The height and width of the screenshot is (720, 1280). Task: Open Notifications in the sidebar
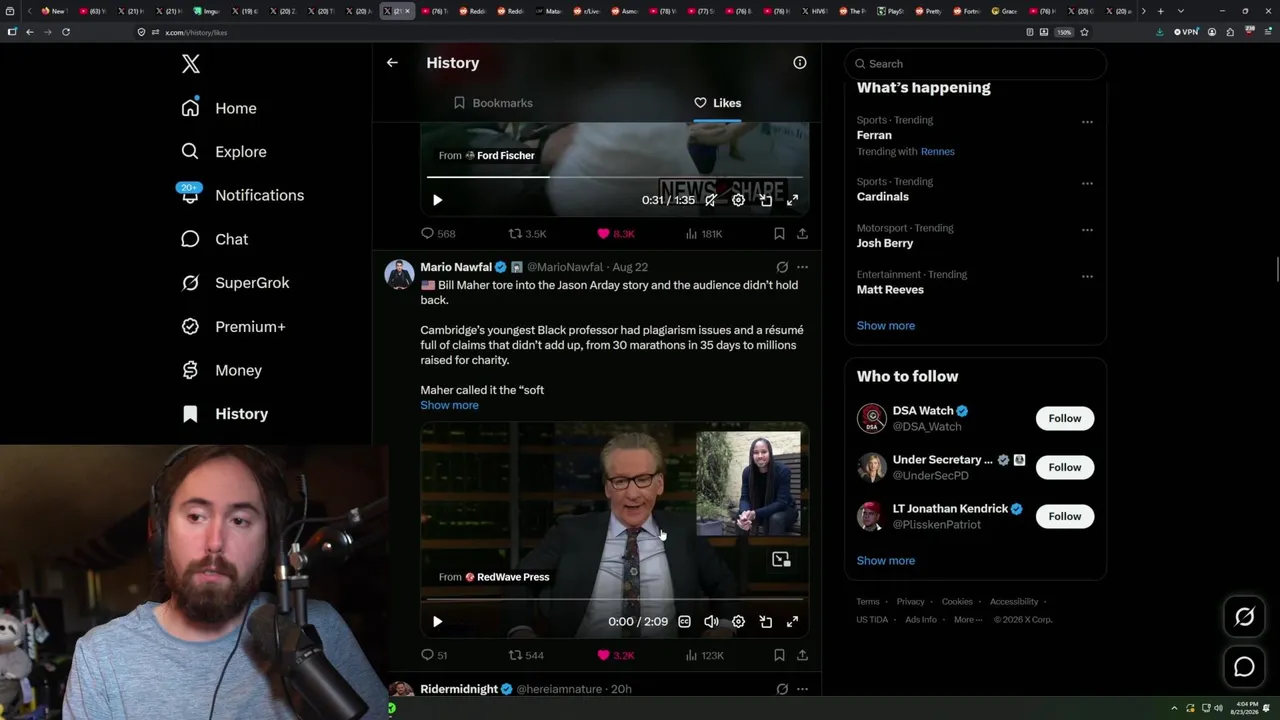(x=242, y=195)
